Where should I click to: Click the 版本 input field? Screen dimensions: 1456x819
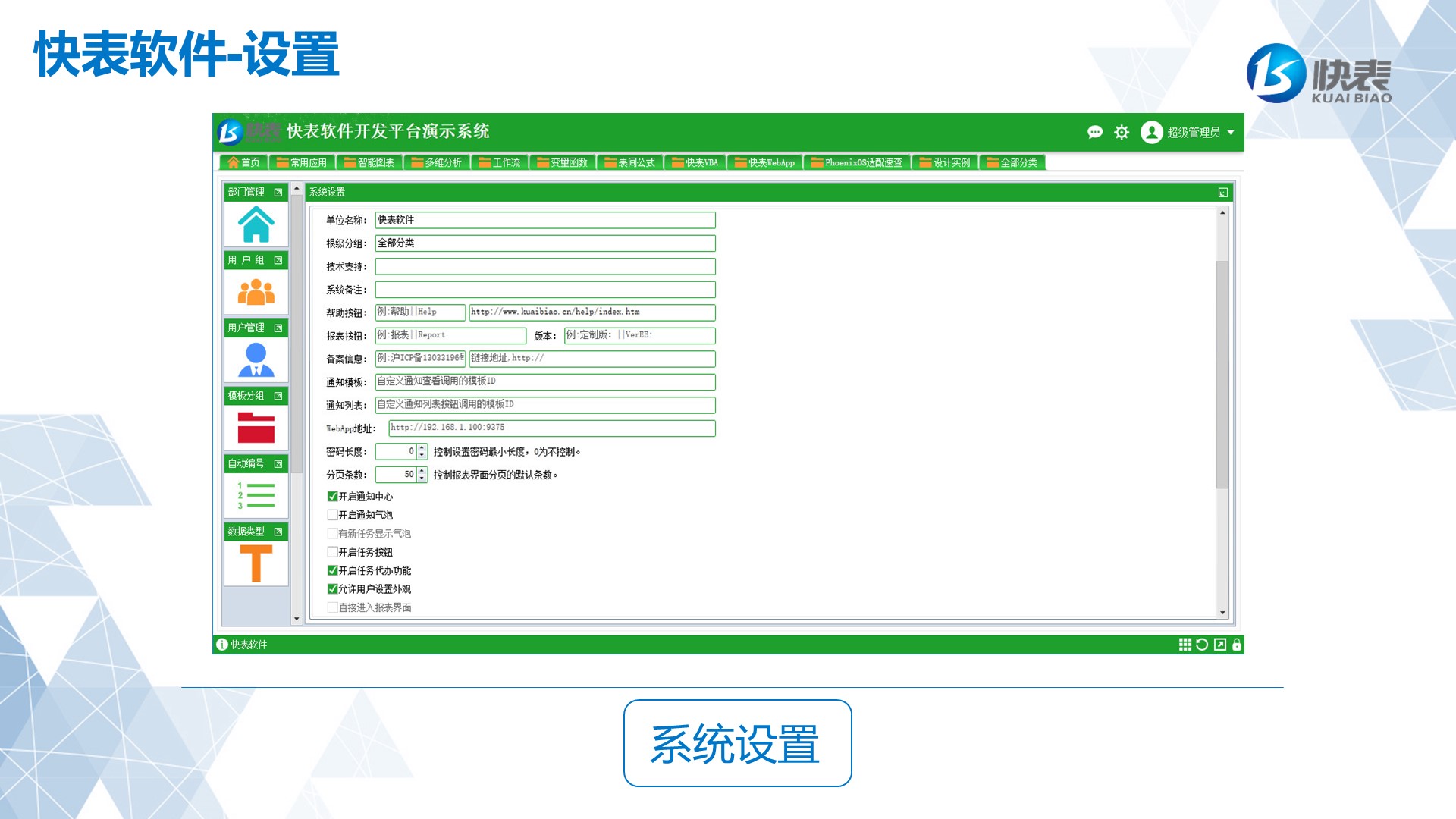click(x=639, y=336)
